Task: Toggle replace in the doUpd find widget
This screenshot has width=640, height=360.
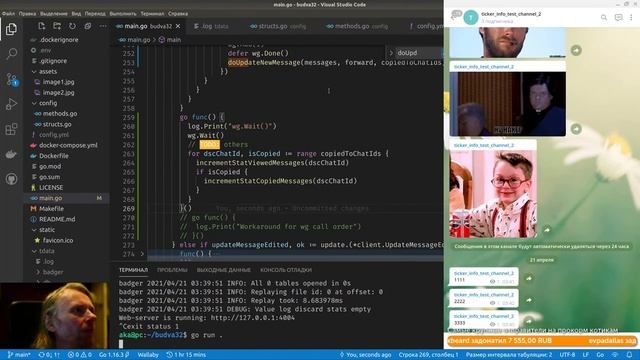Action: click(391, 53)
